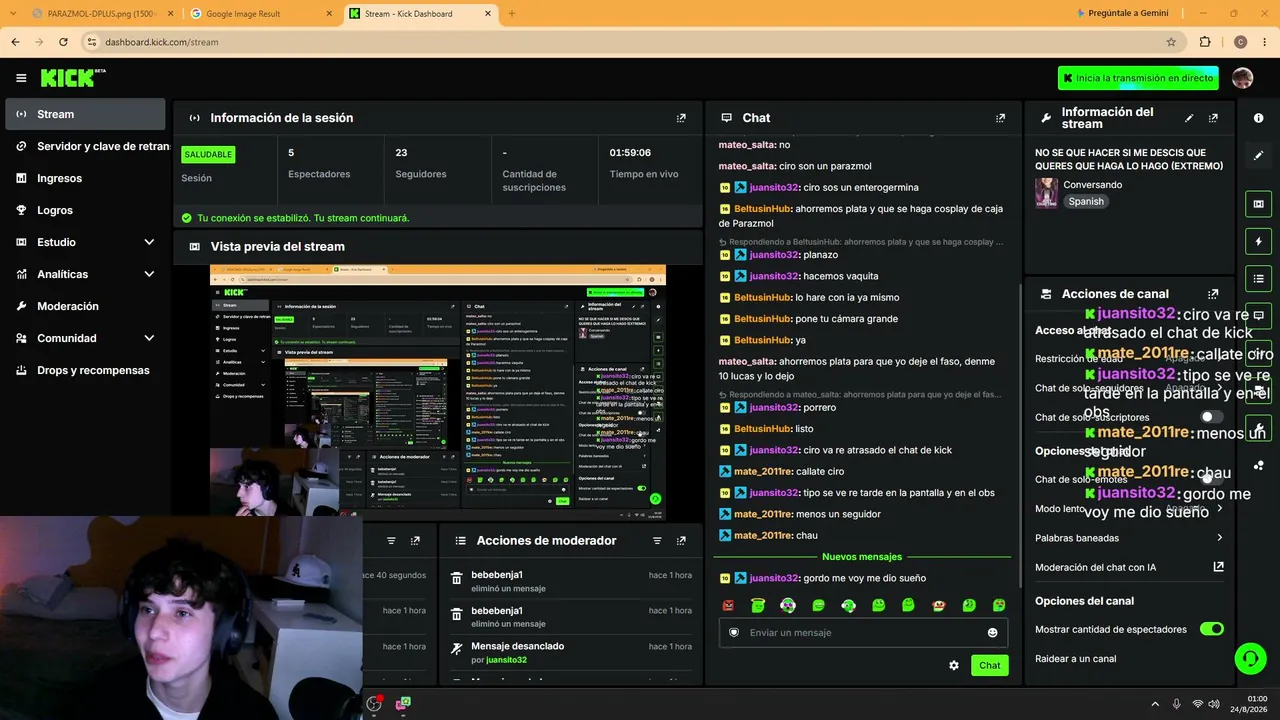Image resolution: width=1280 pixels, height=720 pixels.
Task: Send message with the green Chat button
Action: pyautogui.click(x=989, y=665)
